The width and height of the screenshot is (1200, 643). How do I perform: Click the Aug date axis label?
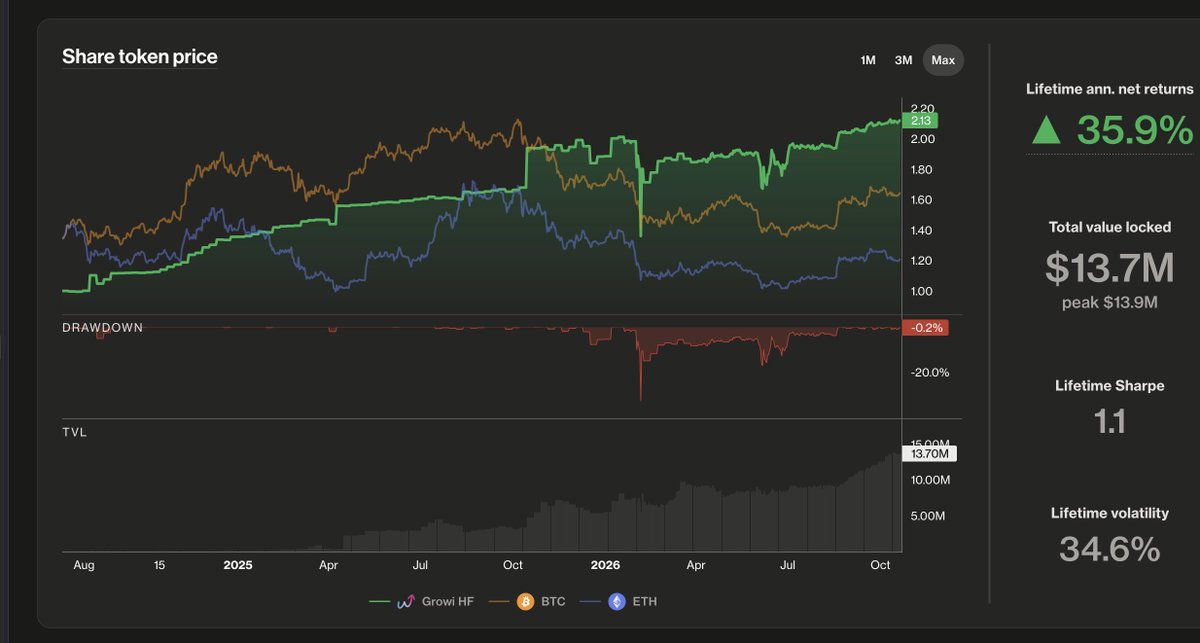84,565
